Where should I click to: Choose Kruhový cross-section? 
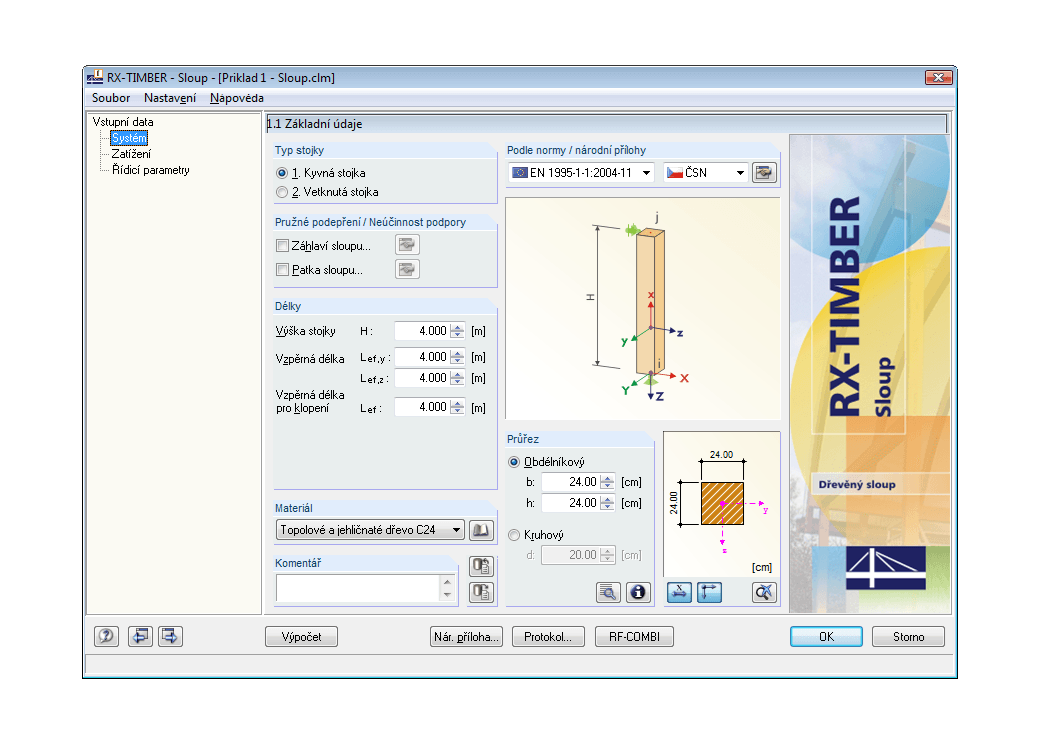(514, 535)
